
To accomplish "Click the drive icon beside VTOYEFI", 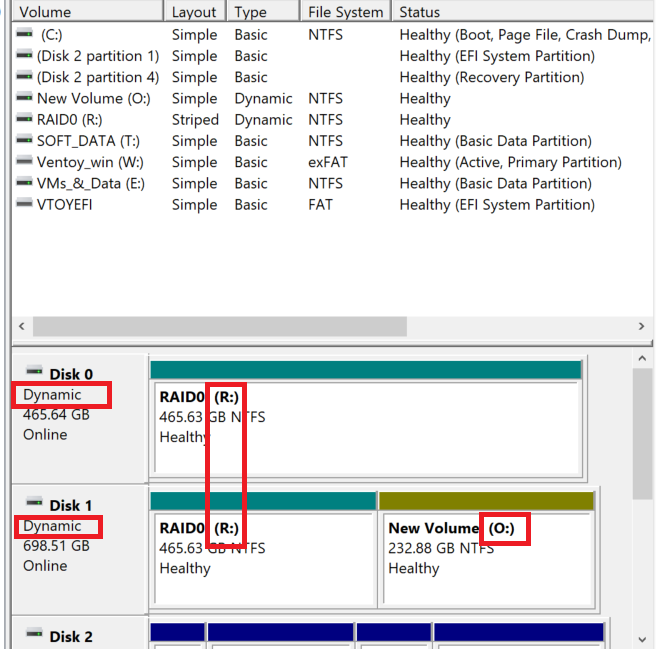I will 24,204.
